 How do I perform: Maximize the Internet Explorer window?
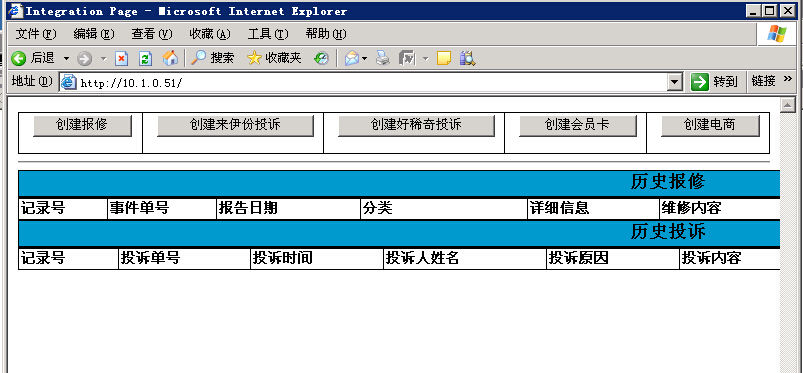(x=770, y=11)
